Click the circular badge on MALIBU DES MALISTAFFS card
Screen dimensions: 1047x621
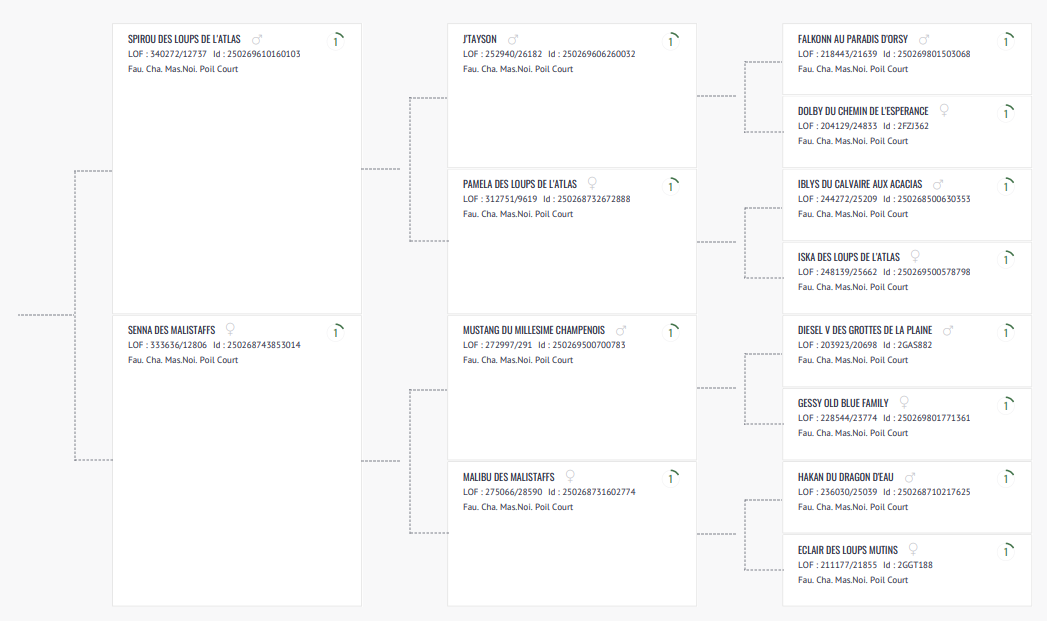tap(671, 478)
